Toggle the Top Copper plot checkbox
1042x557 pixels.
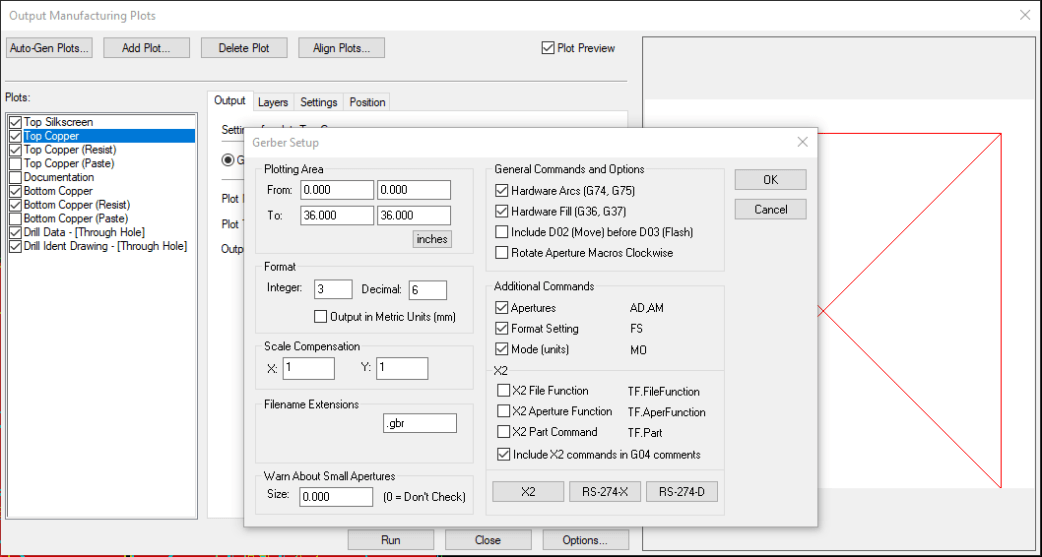(16, 136)
